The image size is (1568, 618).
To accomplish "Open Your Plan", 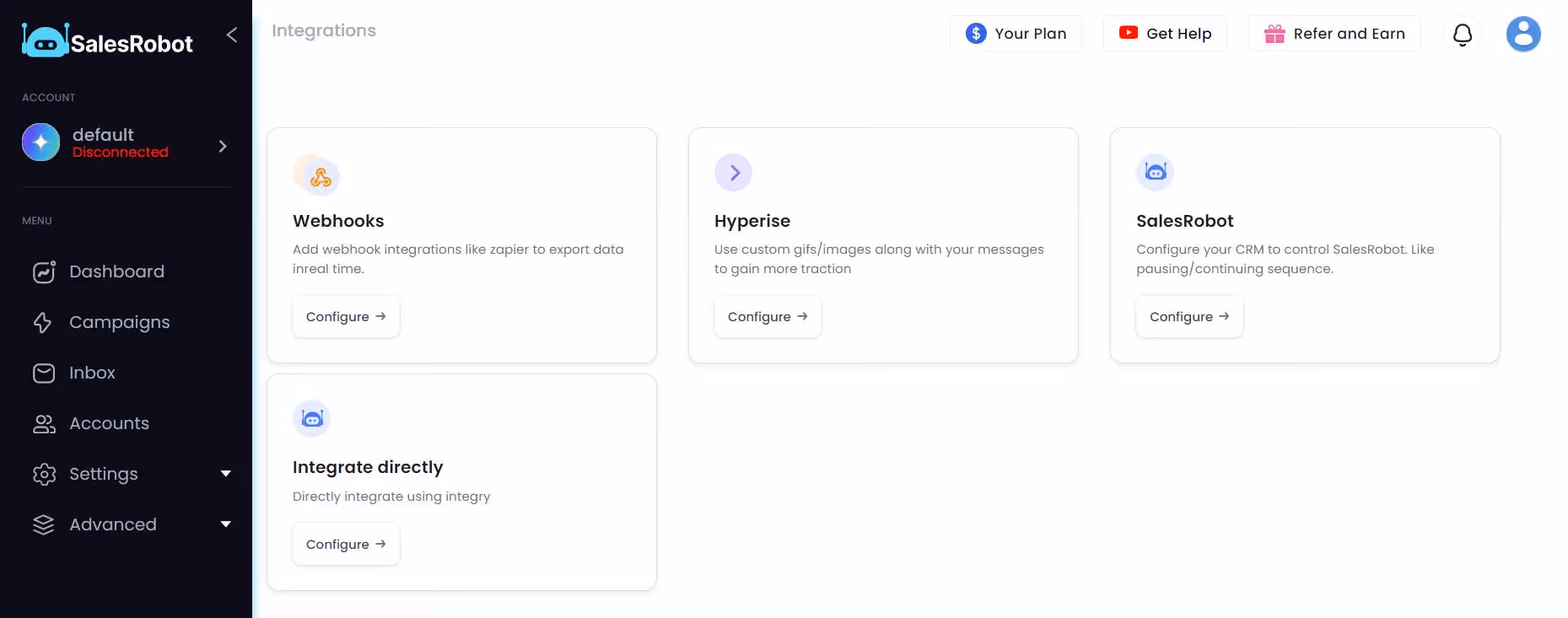I will pos(1016,34).
